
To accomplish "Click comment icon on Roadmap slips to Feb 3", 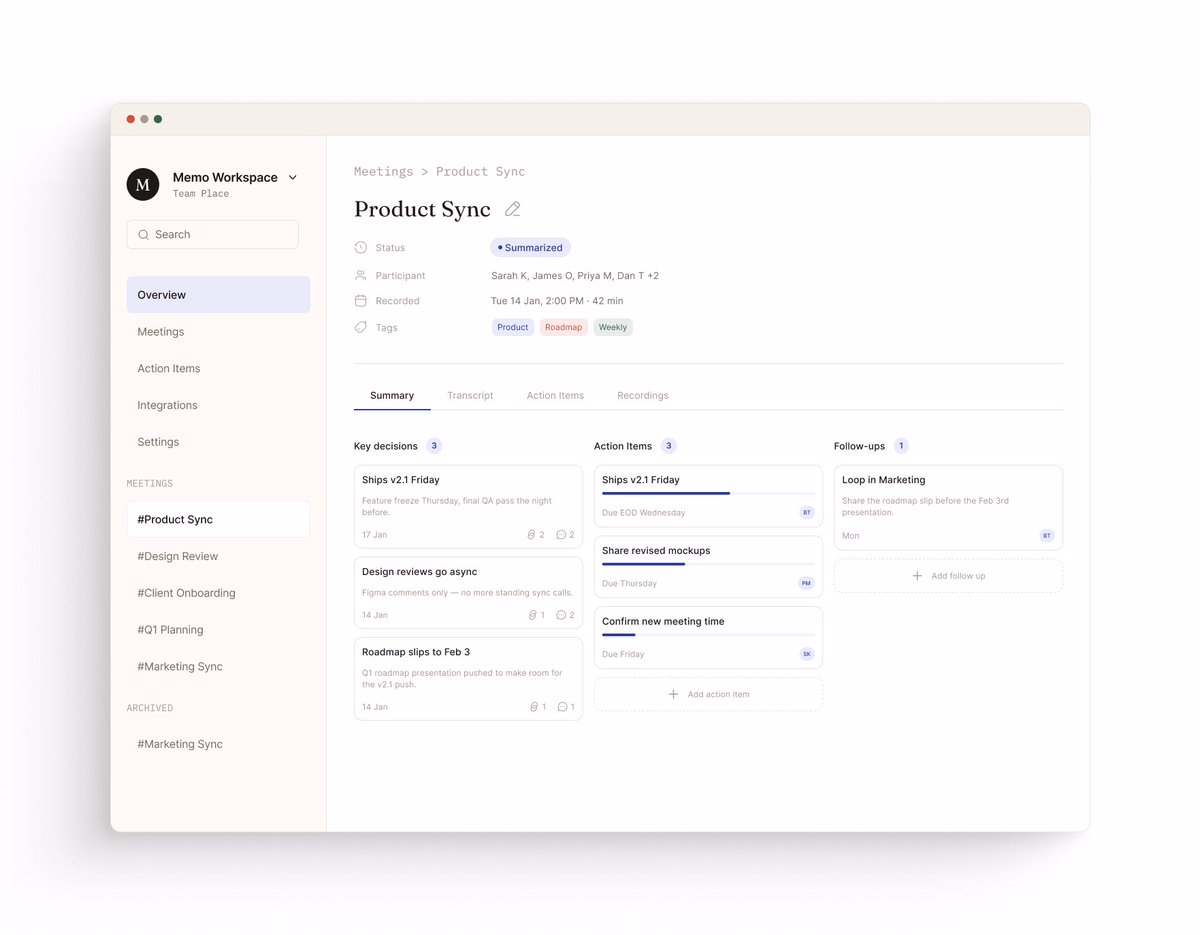I will 561,707.
